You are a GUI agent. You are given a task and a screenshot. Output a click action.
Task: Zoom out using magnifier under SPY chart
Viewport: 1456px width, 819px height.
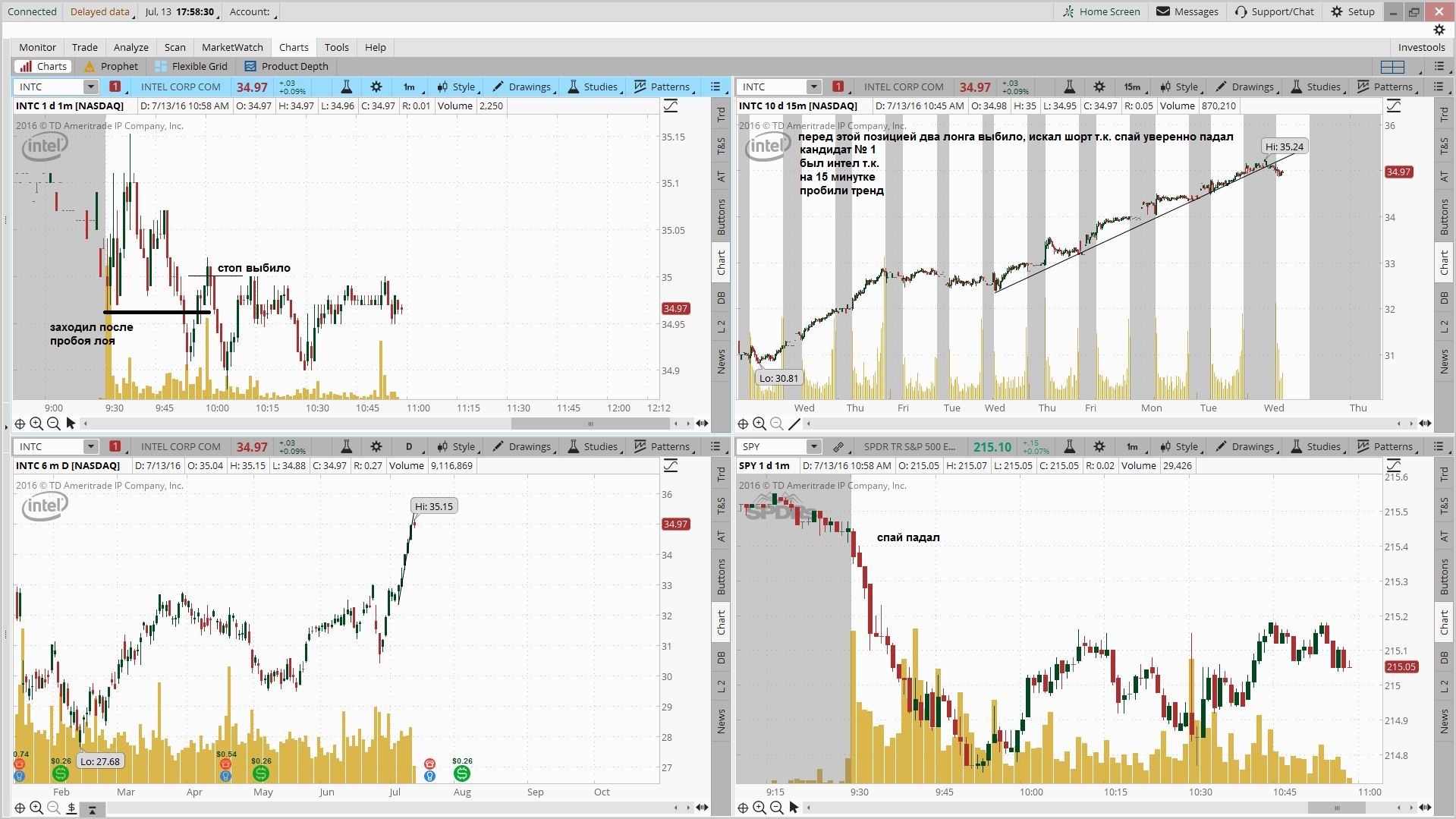click(776, 808)
